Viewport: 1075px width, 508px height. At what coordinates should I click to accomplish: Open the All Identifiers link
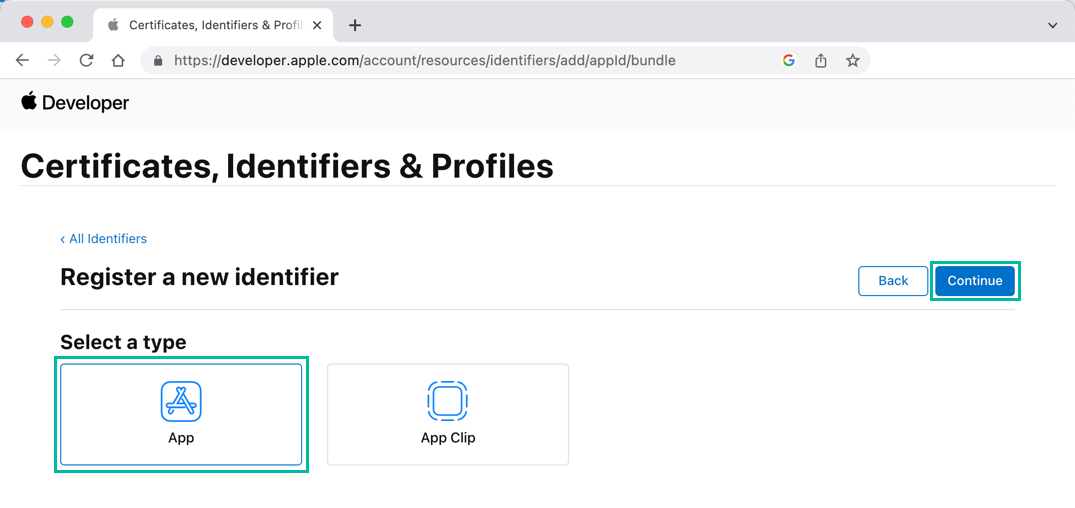point(104,239)
